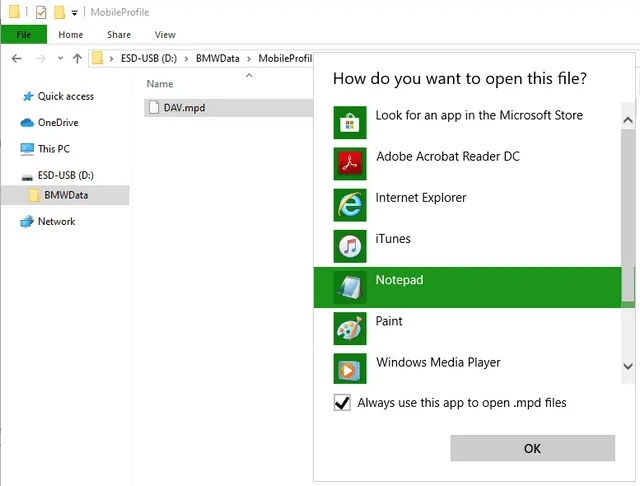Click the iTunes music note icon

point(350,246)
